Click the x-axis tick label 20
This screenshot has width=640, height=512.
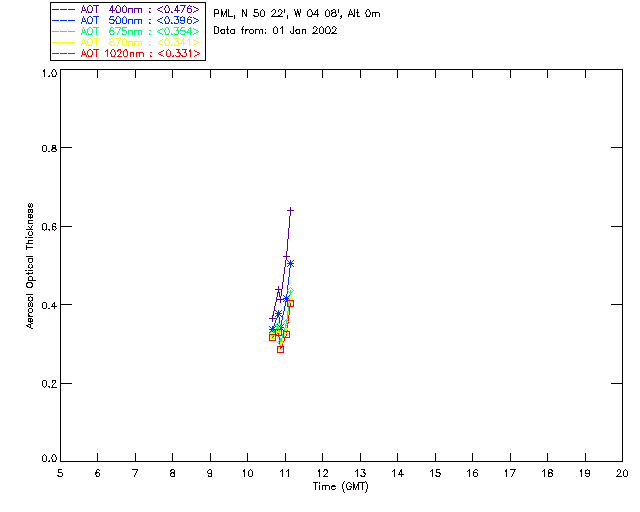[x=622, y=473]
